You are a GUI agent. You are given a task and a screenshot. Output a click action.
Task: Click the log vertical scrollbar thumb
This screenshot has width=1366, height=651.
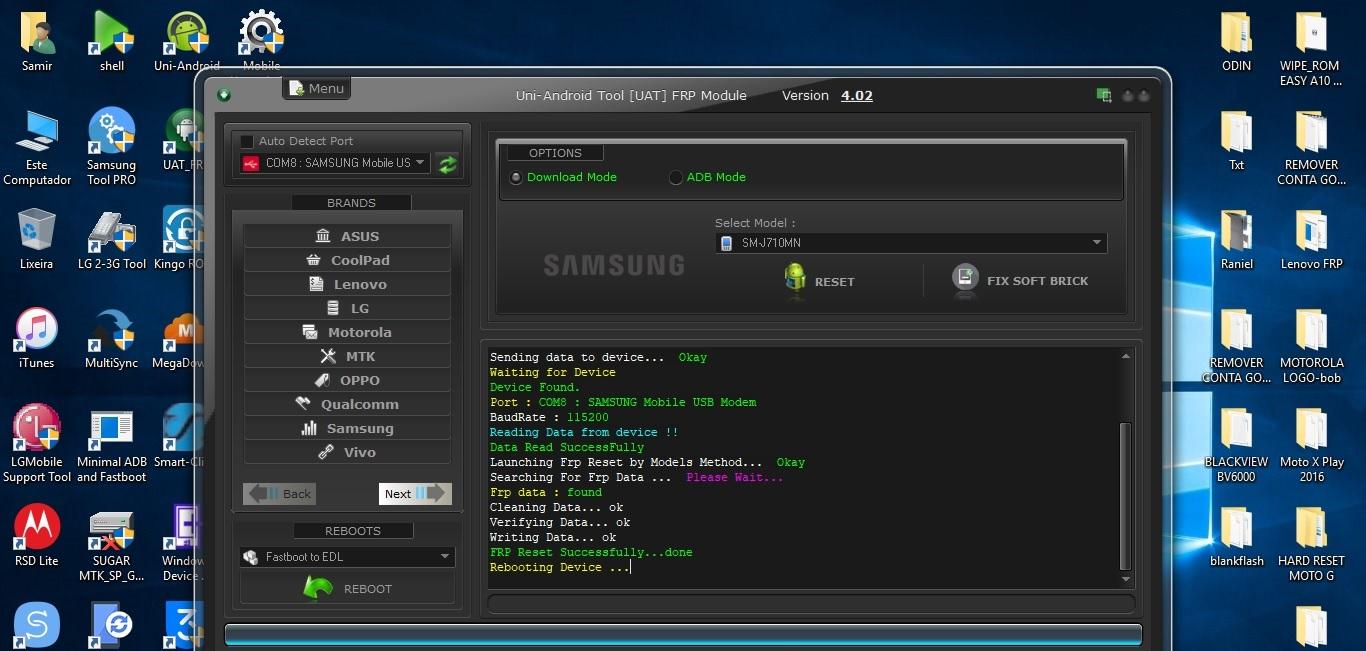(x=1125, y=495)
